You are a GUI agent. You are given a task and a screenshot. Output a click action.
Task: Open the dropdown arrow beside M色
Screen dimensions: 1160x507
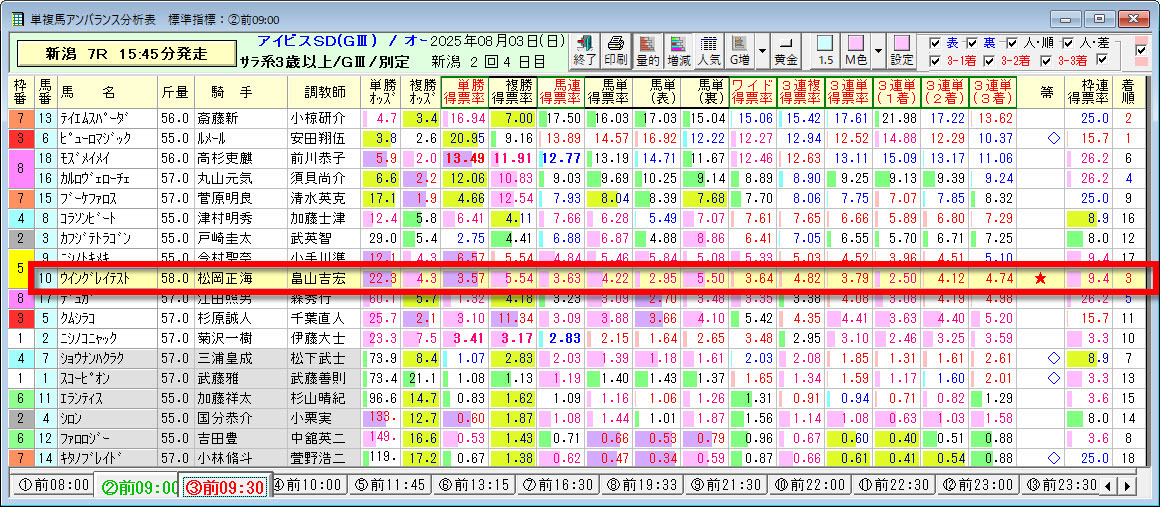coord(878,51)
